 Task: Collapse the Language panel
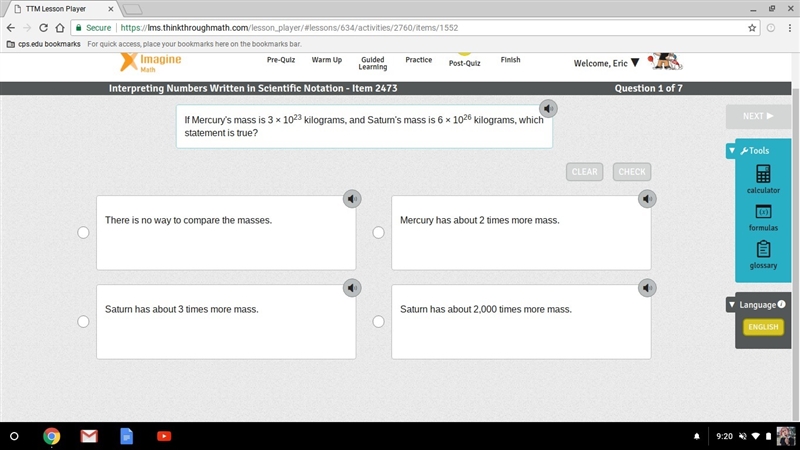pyautogui.click(x=732, y=305)
